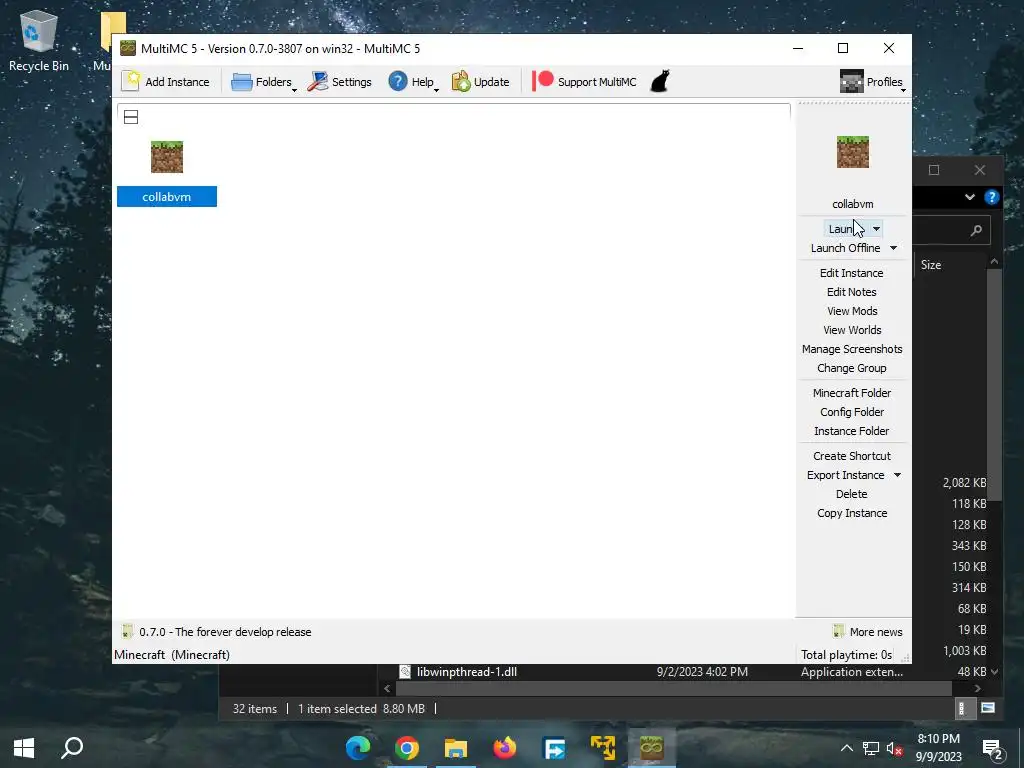This screenshot has width=1024, height=768.
Task: Click Launch Offline
Action: coord(845,248)
